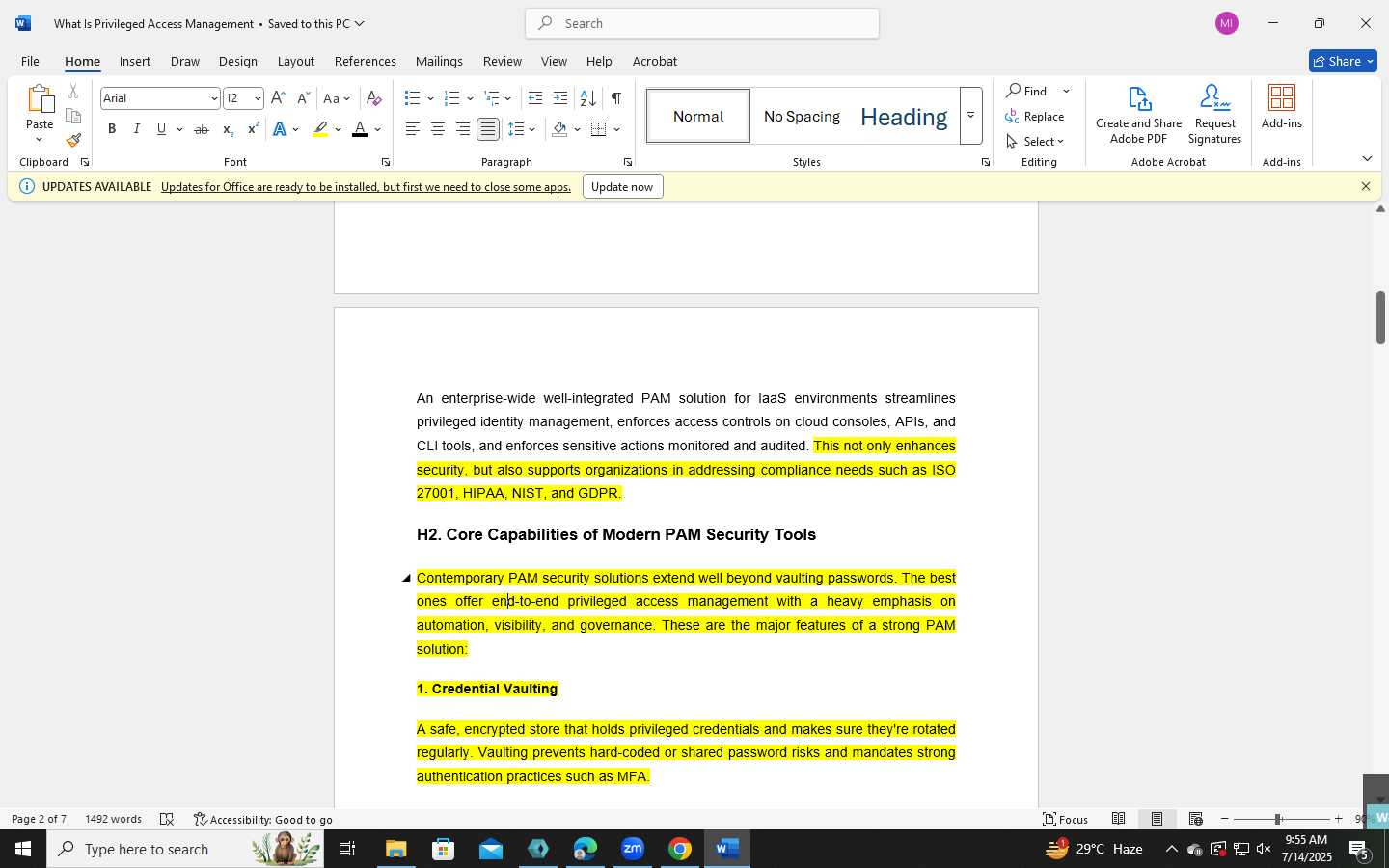
Task: Click Create and Share Adobe PDF
Action: pos(1138,115)
